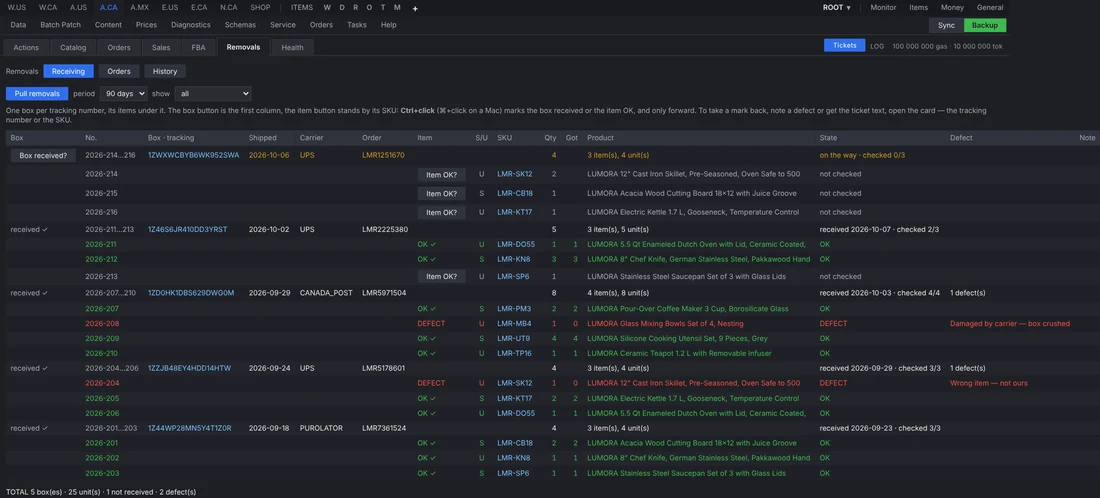1100x498 pixels.
Task: Open the General section
Action: coord(990,8)
